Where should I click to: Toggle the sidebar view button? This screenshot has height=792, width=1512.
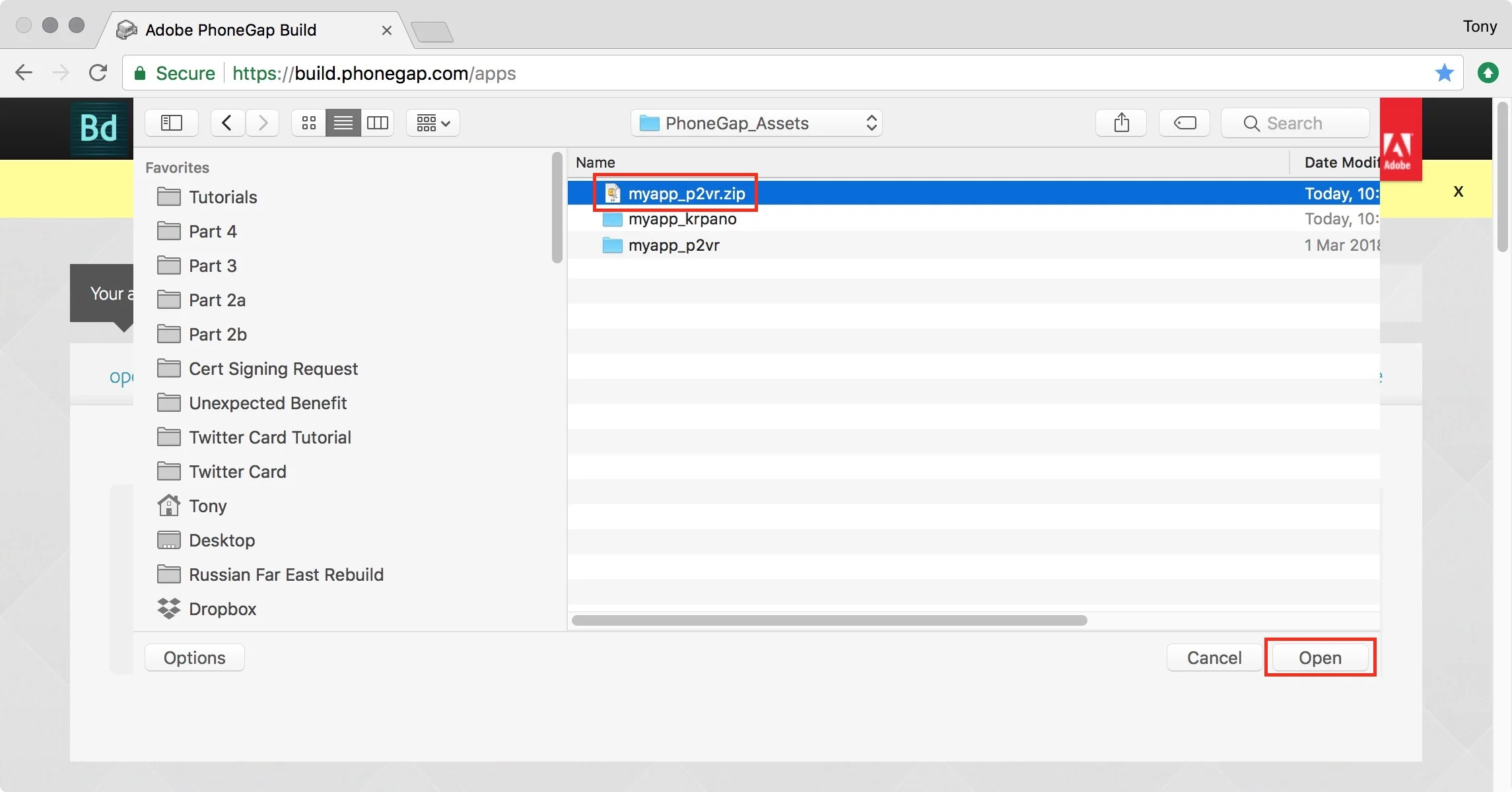coord(172,123)
